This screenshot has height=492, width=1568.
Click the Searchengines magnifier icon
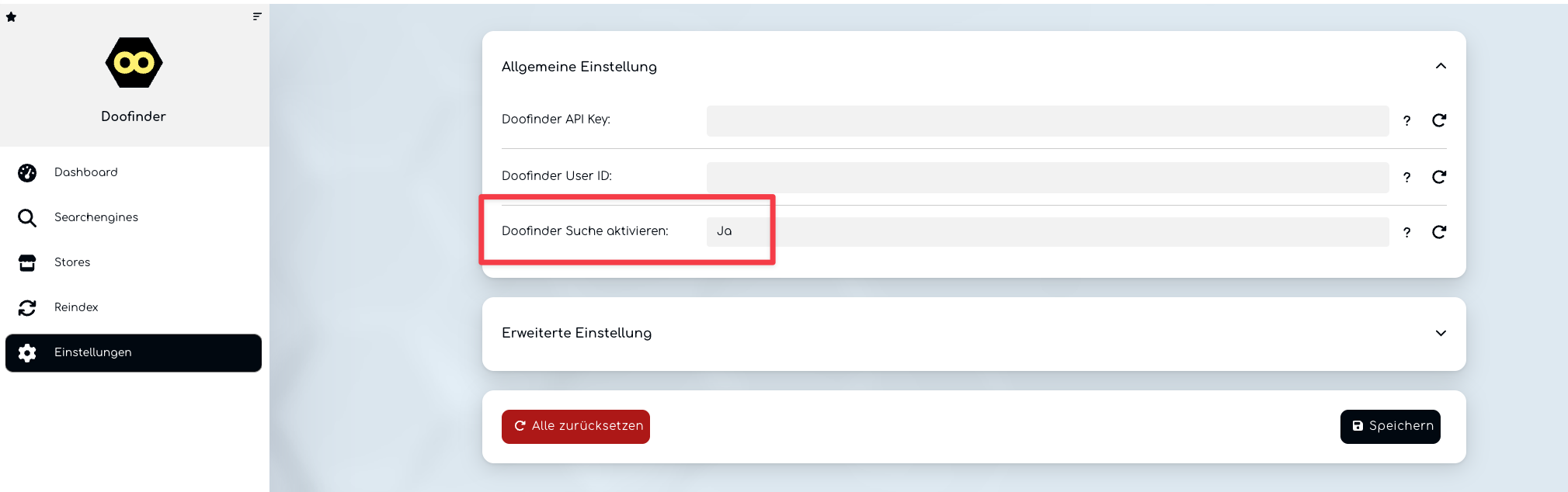[27, 218]
